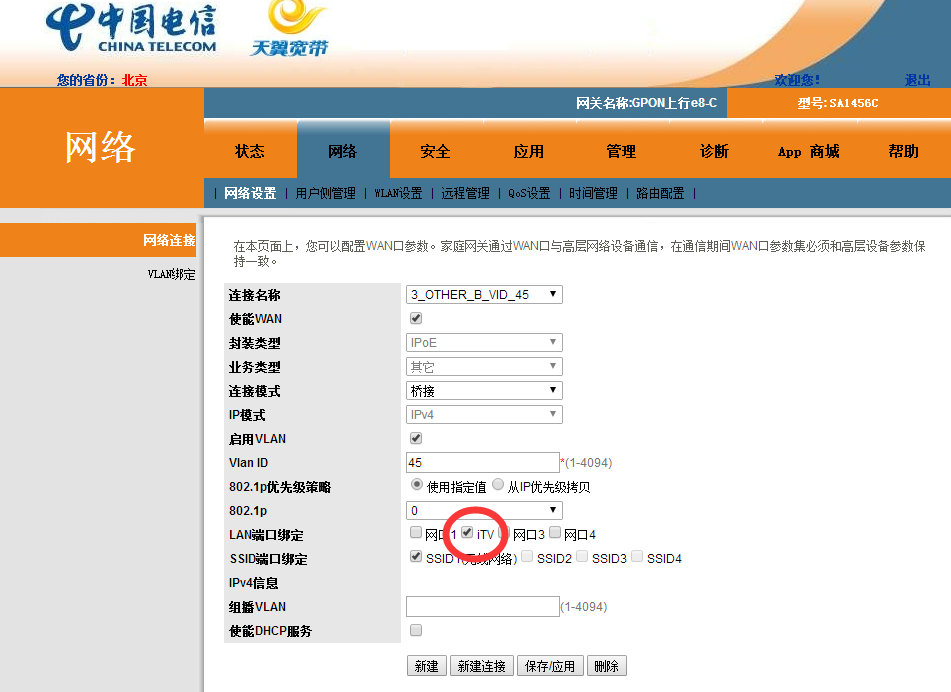Check the SSID2 binding checkbox
951x692 pixels.
point(527,556)
